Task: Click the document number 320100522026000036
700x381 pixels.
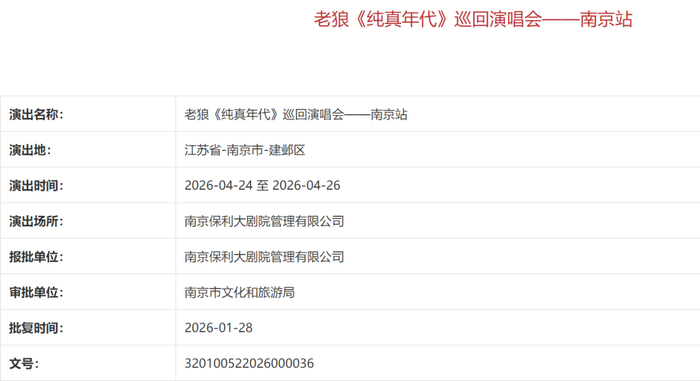Action: (249, 364)
